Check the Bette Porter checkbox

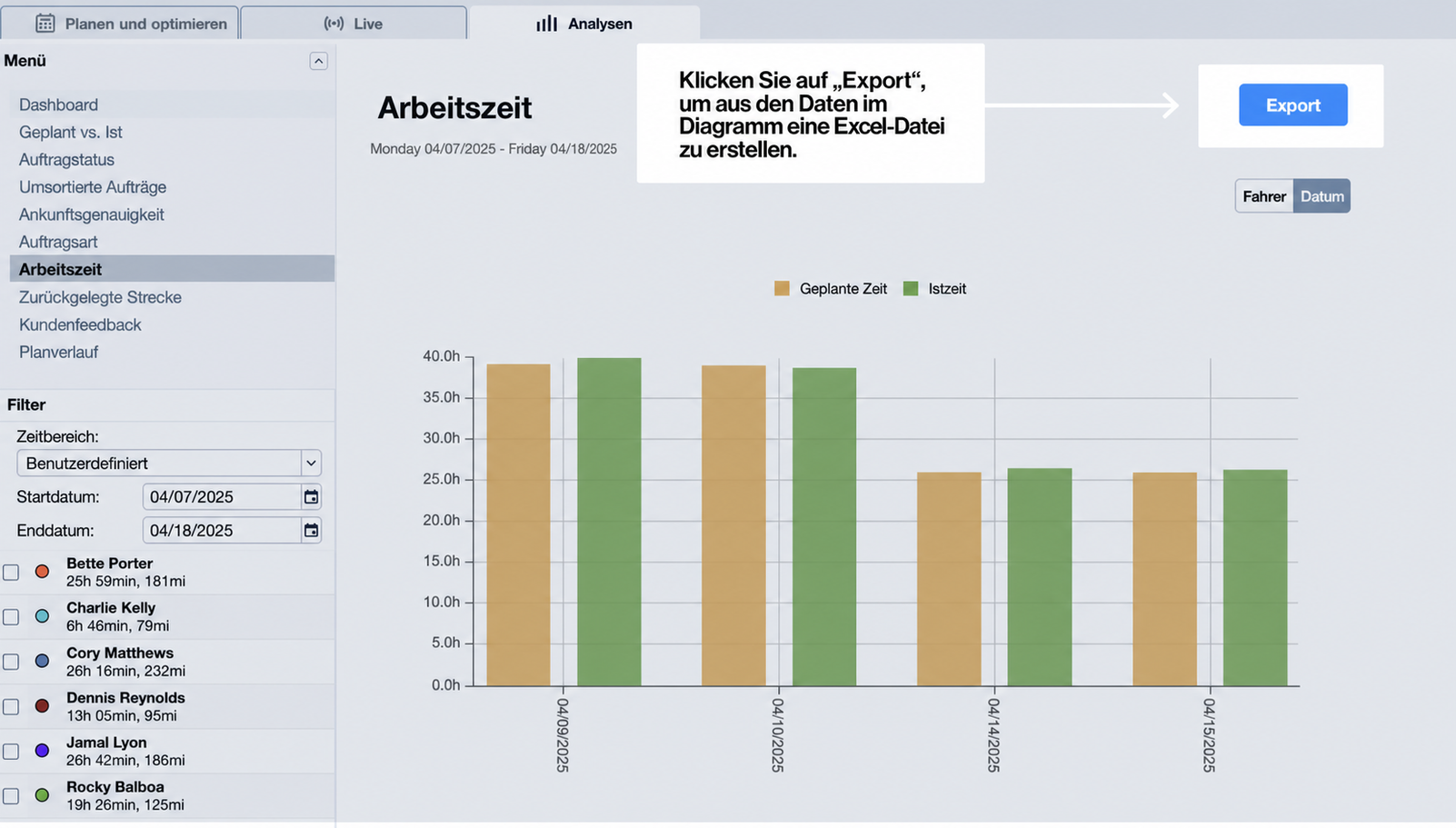coord(11,572)
